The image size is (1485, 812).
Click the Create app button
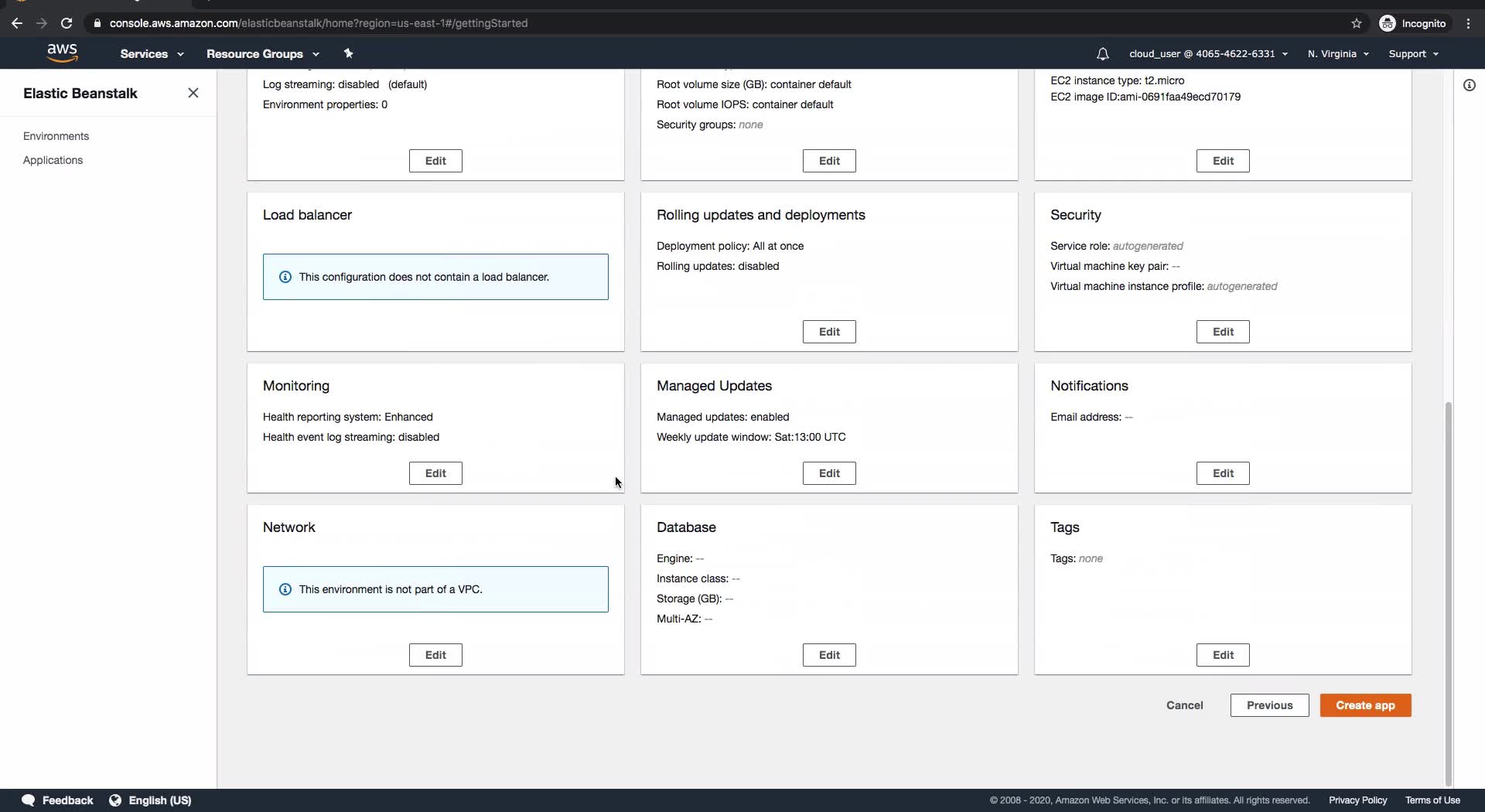click(1365, 705)
